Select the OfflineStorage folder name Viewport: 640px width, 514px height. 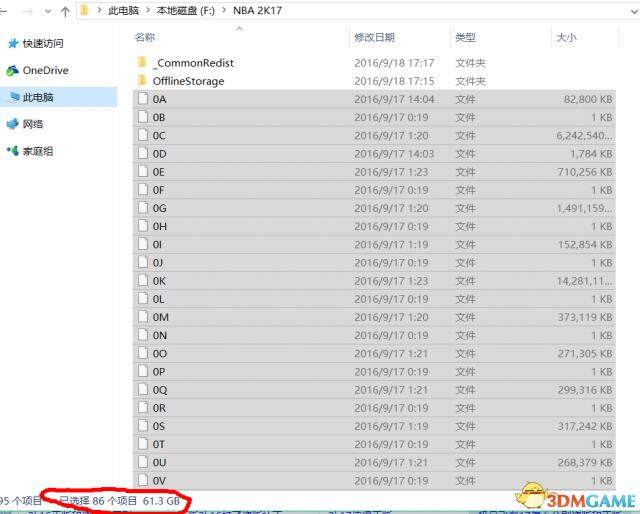[189, 81]
